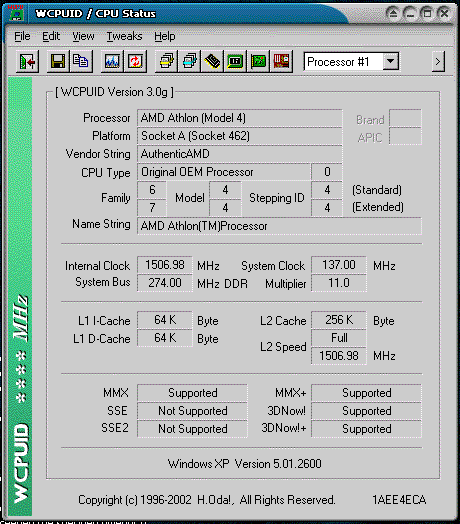
Task: Click the Socket A (Socket 462) platform field
Action: coord(240,136)
